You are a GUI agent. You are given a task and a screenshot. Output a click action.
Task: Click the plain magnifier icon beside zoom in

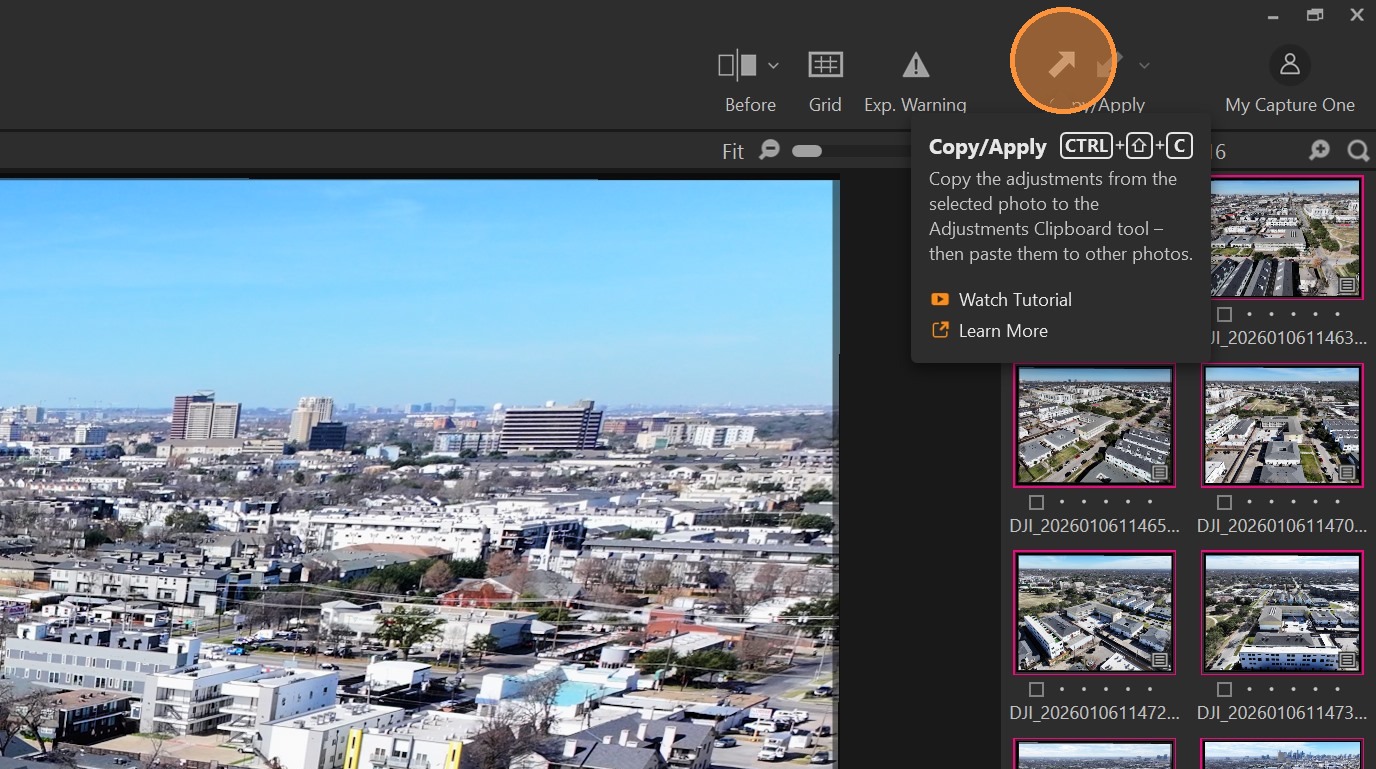point(1358,150)
